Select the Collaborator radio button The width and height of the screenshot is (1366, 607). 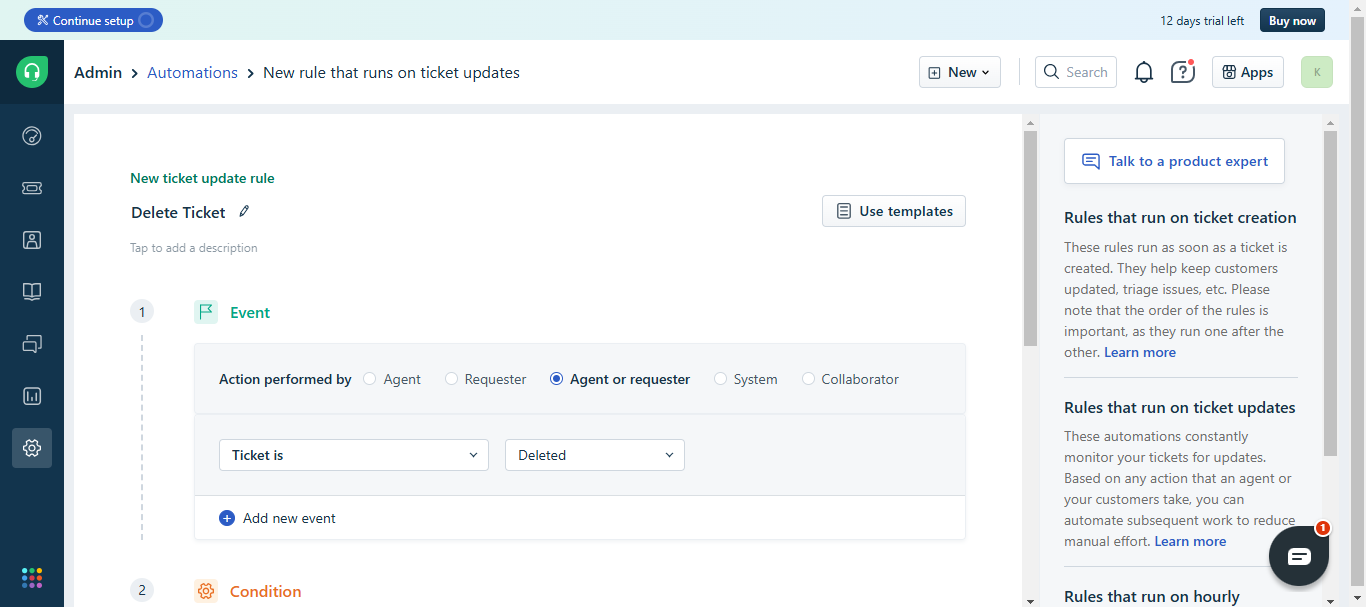coord(809,379)
